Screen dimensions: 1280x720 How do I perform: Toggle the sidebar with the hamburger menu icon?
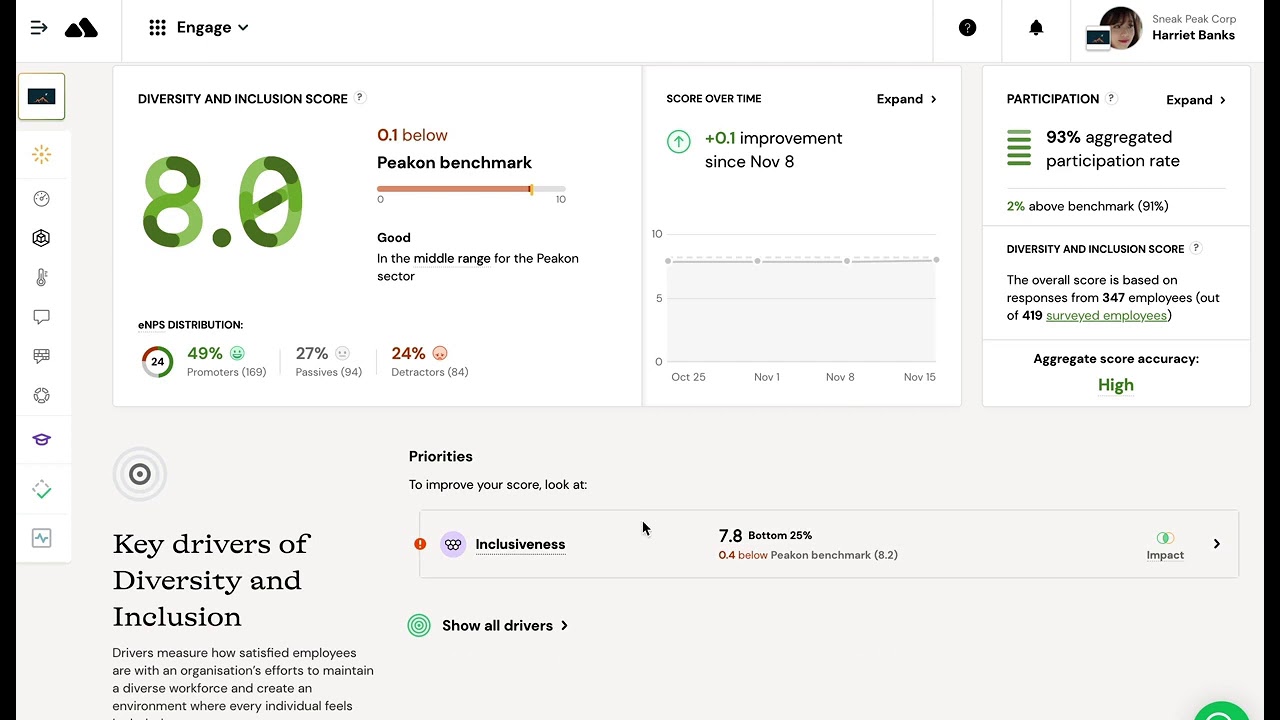(x=39, y=28)
